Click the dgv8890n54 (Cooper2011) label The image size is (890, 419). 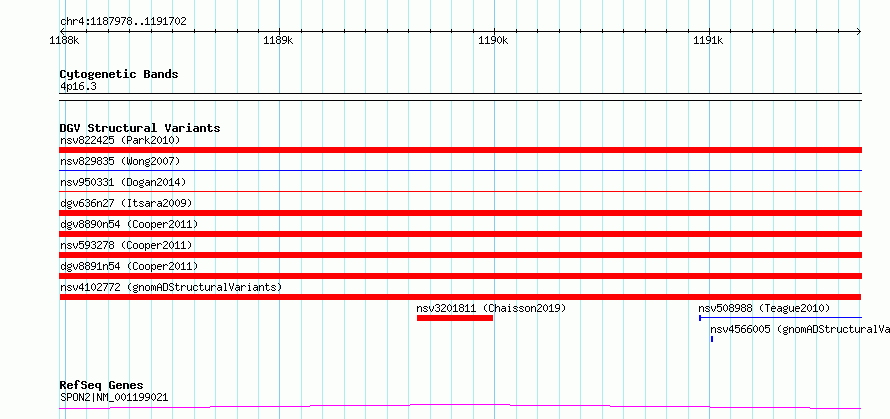click(129, 224)
